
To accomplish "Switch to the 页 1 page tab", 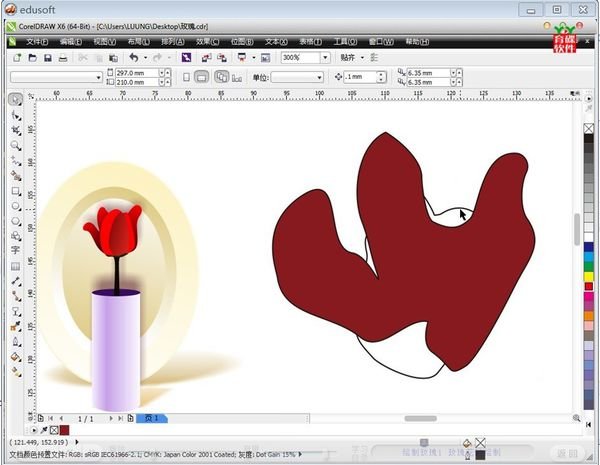I will [x=151, y=418].
